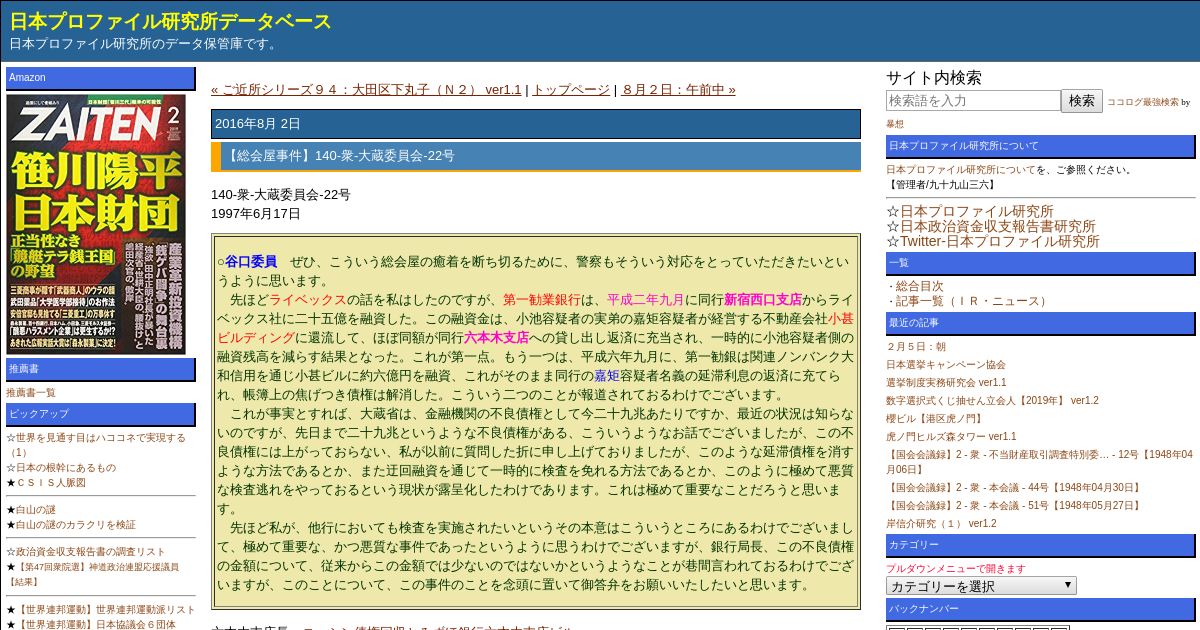Click the 2016年8月 2日 date header

pyautogui.click(x=536, y=124)
